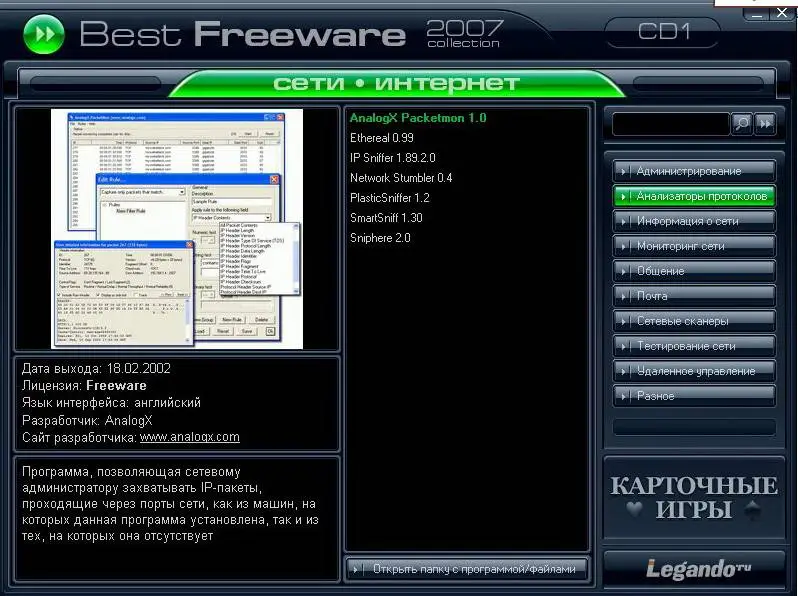The height and width of the screenshot is (596, 798).
Task: Open the Сетевые сканеры category
Action: pos(694,321)
